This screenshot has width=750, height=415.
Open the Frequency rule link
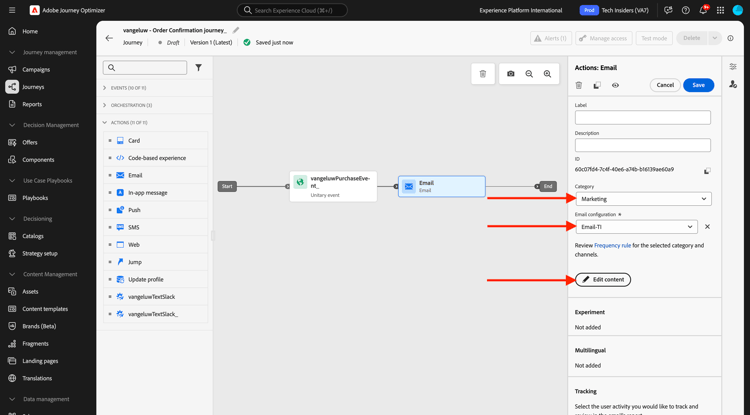point(612,245)
